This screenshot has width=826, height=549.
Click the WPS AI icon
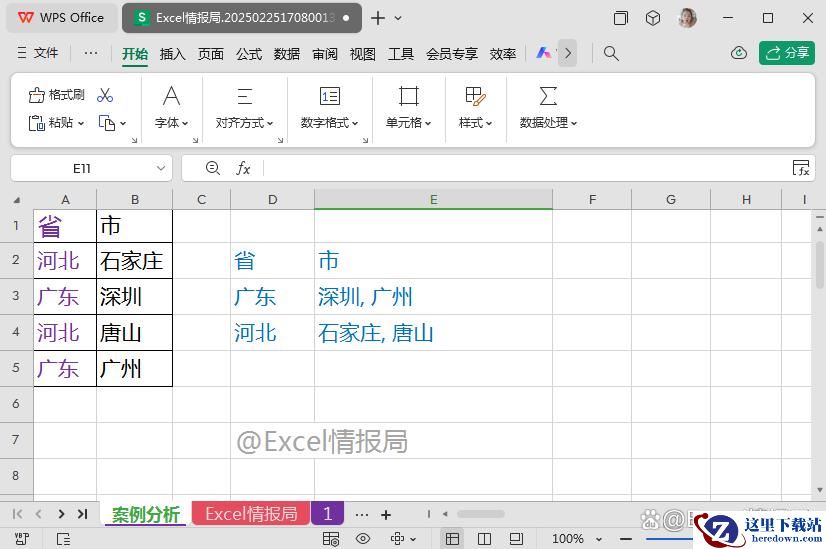[544, 53]
